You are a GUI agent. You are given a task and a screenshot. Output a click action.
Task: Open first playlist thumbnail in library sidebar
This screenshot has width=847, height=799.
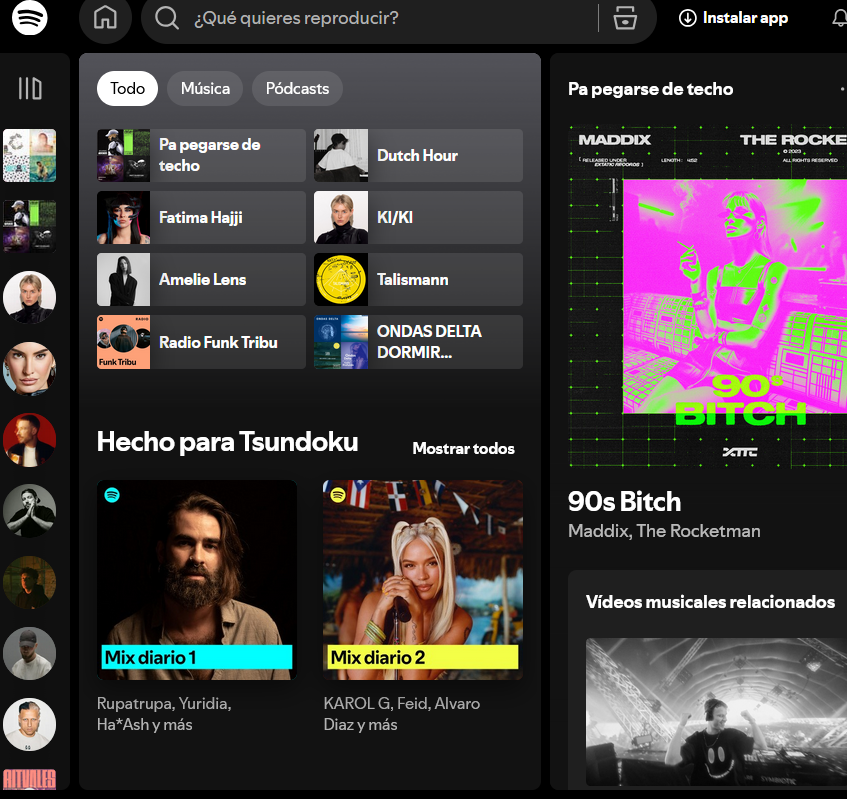[x=30, y=156]
